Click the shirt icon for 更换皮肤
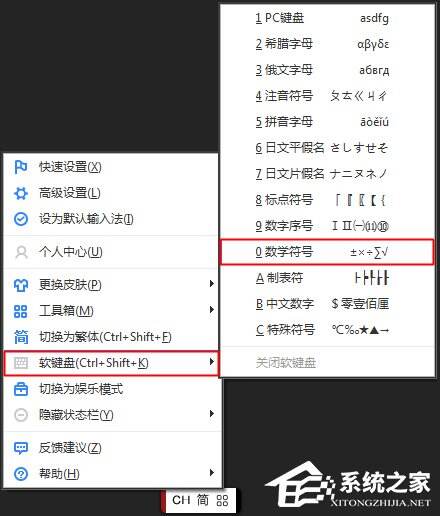The height and width of the screenshot is (516, 440). (21, 285)
